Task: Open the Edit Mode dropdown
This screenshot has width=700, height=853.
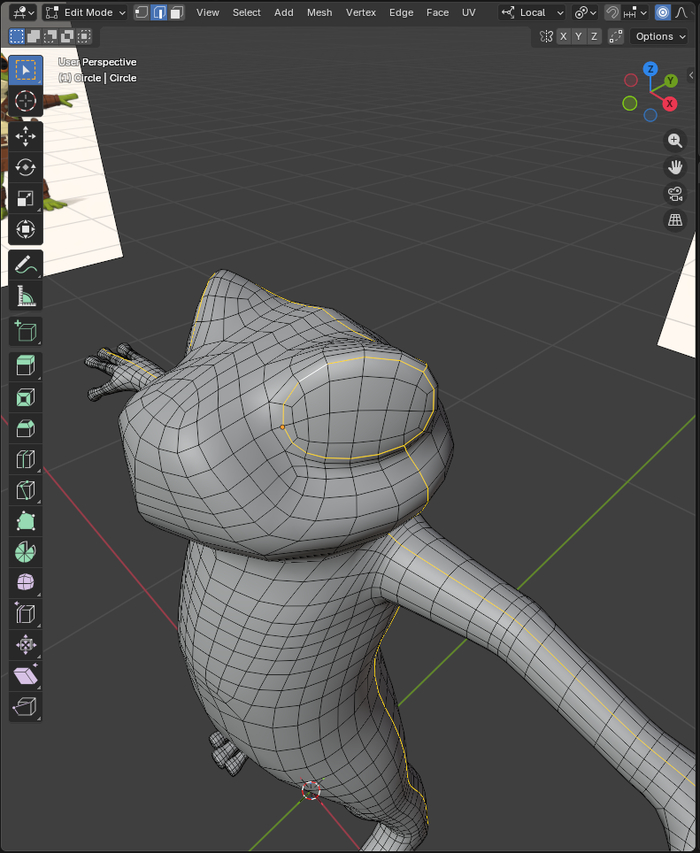Action: (86, 13)
